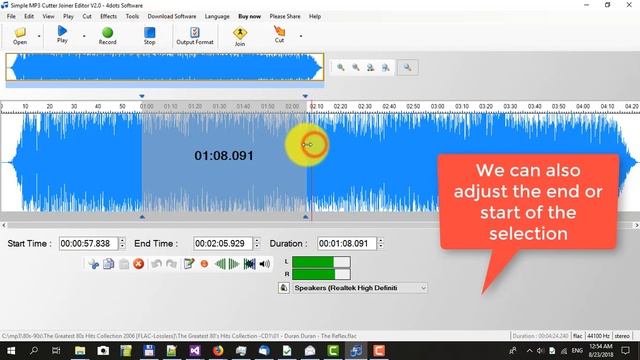Click inside the Start Time input field

[x=89, y=244]
